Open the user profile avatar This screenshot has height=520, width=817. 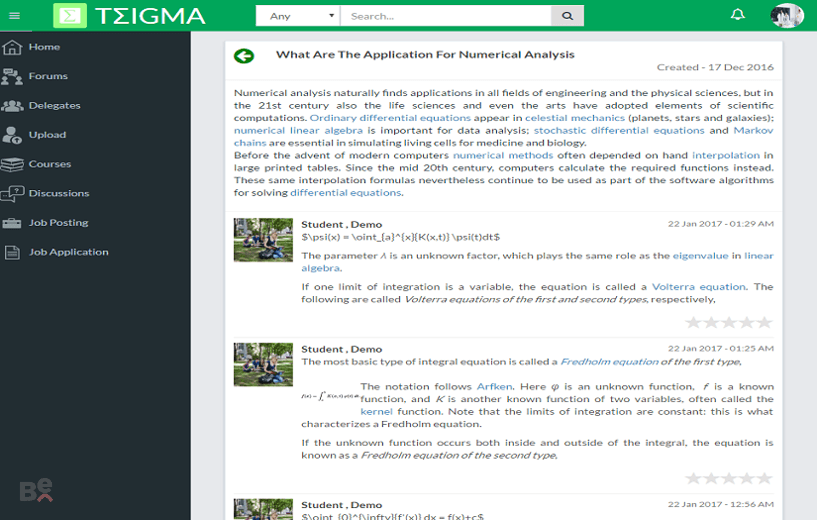click(x=787, y=16)
